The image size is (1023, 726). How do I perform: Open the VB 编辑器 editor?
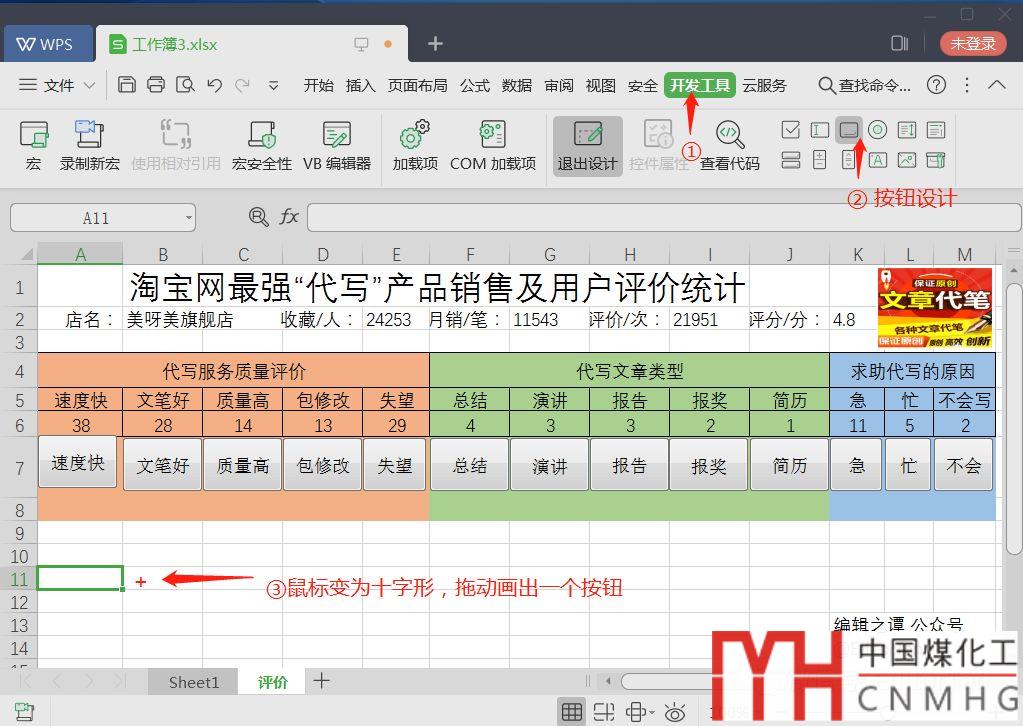(336, 145)
